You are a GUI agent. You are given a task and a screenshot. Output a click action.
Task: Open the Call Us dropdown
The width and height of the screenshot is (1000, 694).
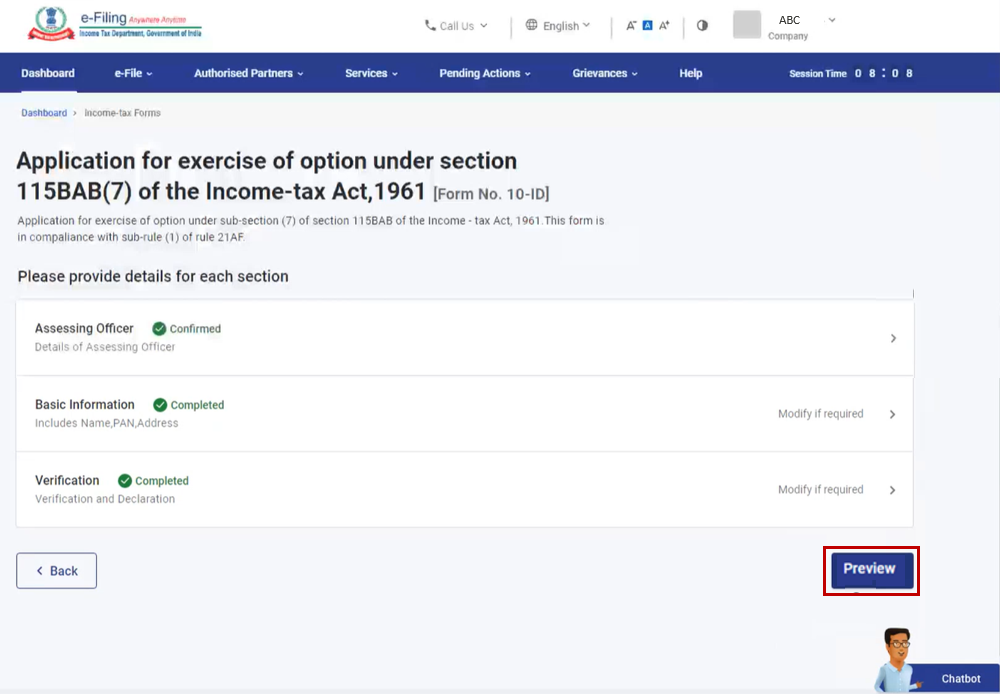pyautogui.click(x=456, y=26)
